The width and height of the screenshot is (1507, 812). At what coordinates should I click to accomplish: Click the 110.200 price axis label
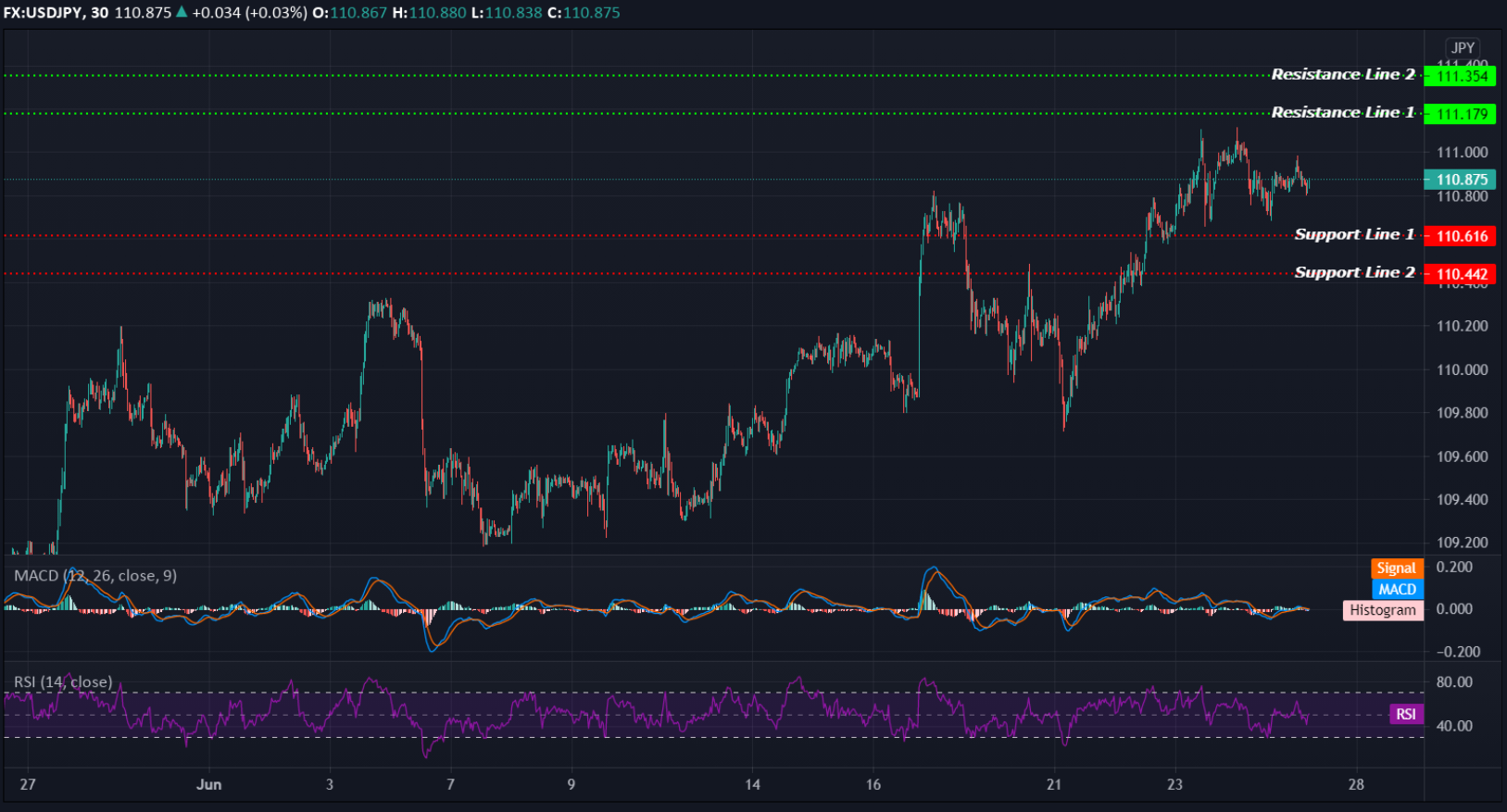point(1463,326)
